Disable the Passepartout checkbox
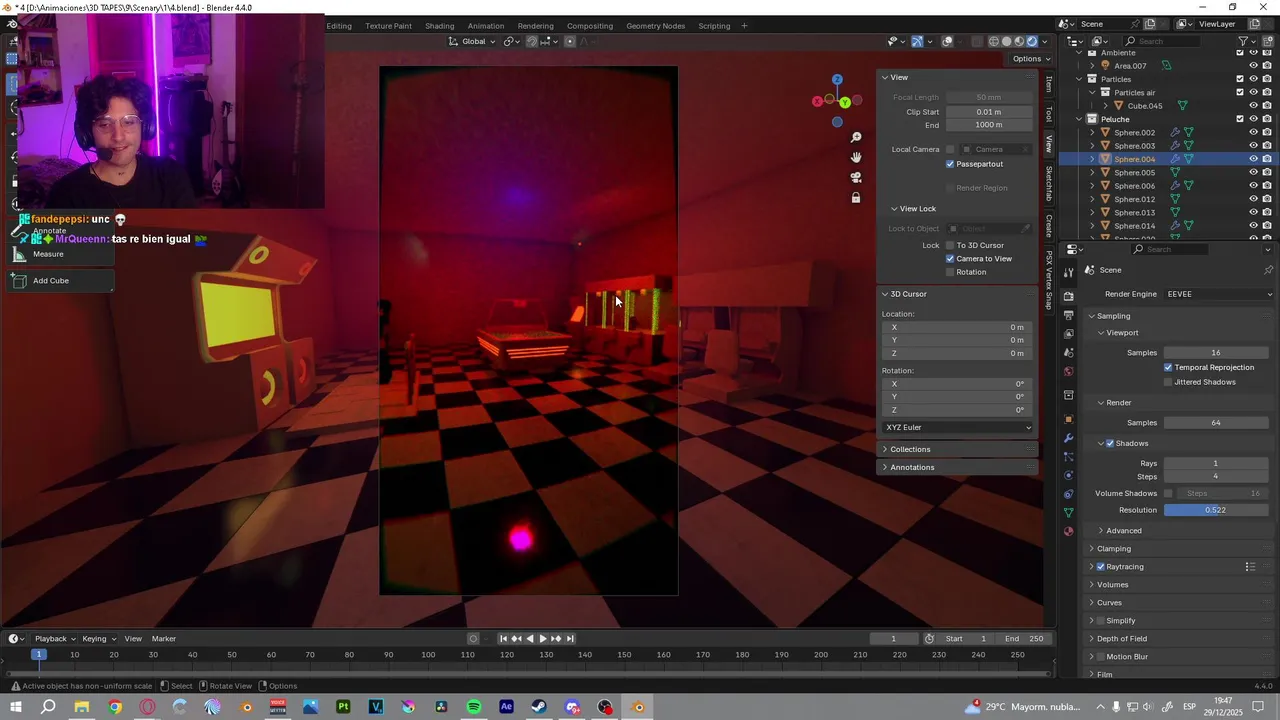The height and width of the screenshot is (720, 1280). point(950,164)
